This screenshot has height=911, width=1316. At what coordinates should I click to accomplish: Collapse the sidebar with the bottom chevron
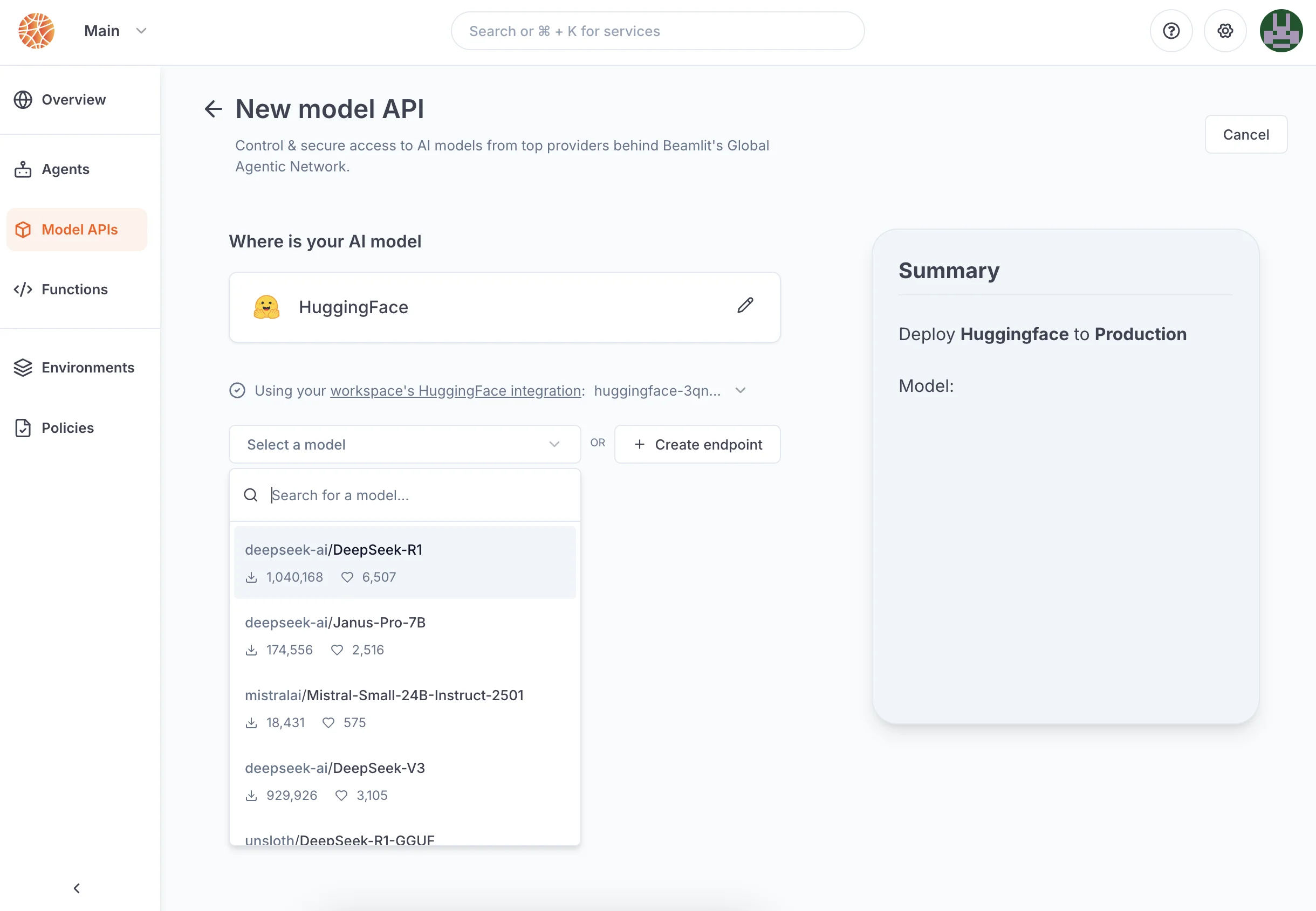(77, 888)
